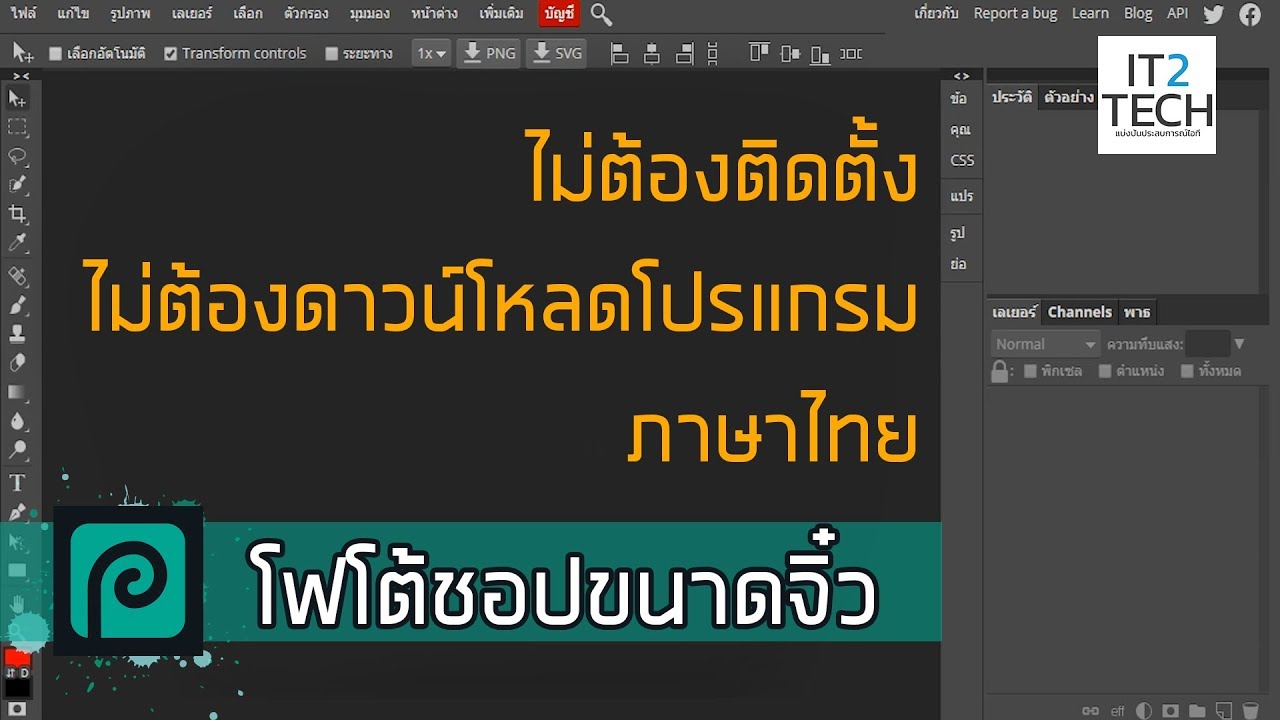Choose the Gradient tool
Viewport: 1280px width, 720px height.
(x=17, y=392)
